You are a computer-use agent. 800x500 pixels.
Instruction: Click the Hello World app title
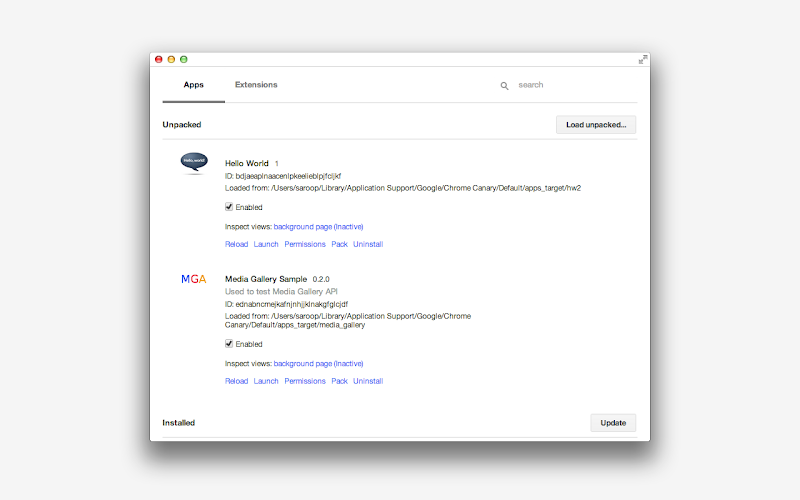tap(246, 163)
